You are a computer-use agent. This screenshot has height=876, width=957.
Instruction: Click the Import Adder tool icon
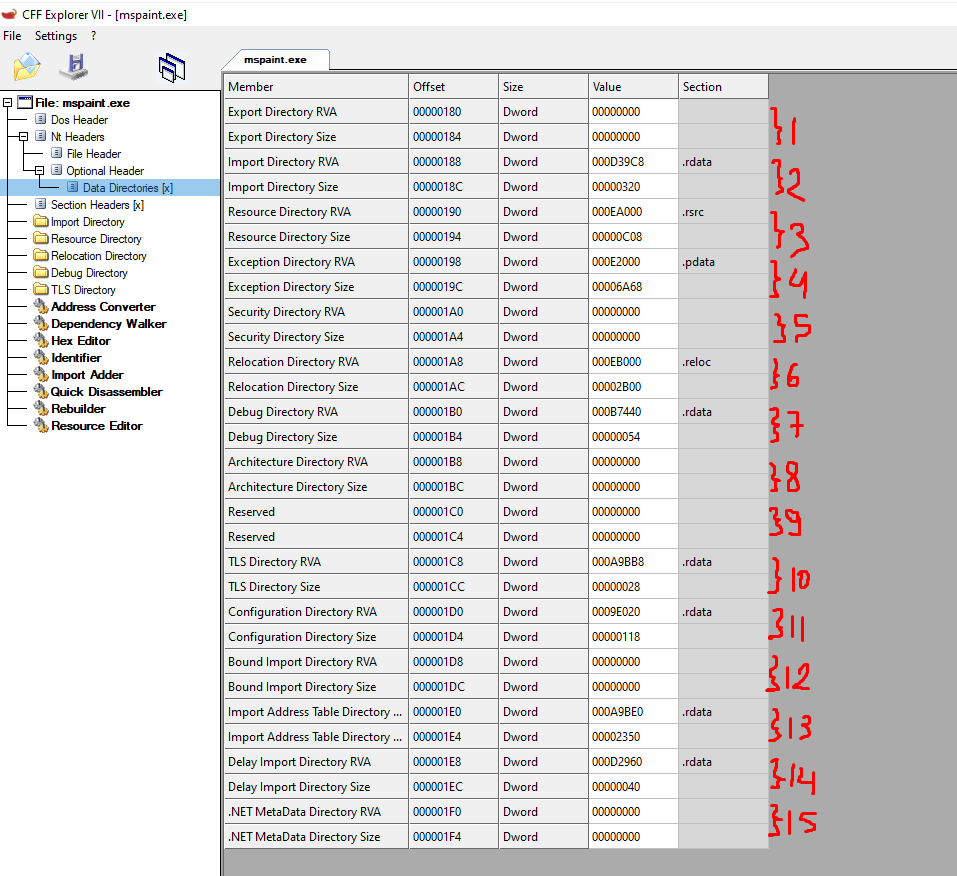click(41, 375)
